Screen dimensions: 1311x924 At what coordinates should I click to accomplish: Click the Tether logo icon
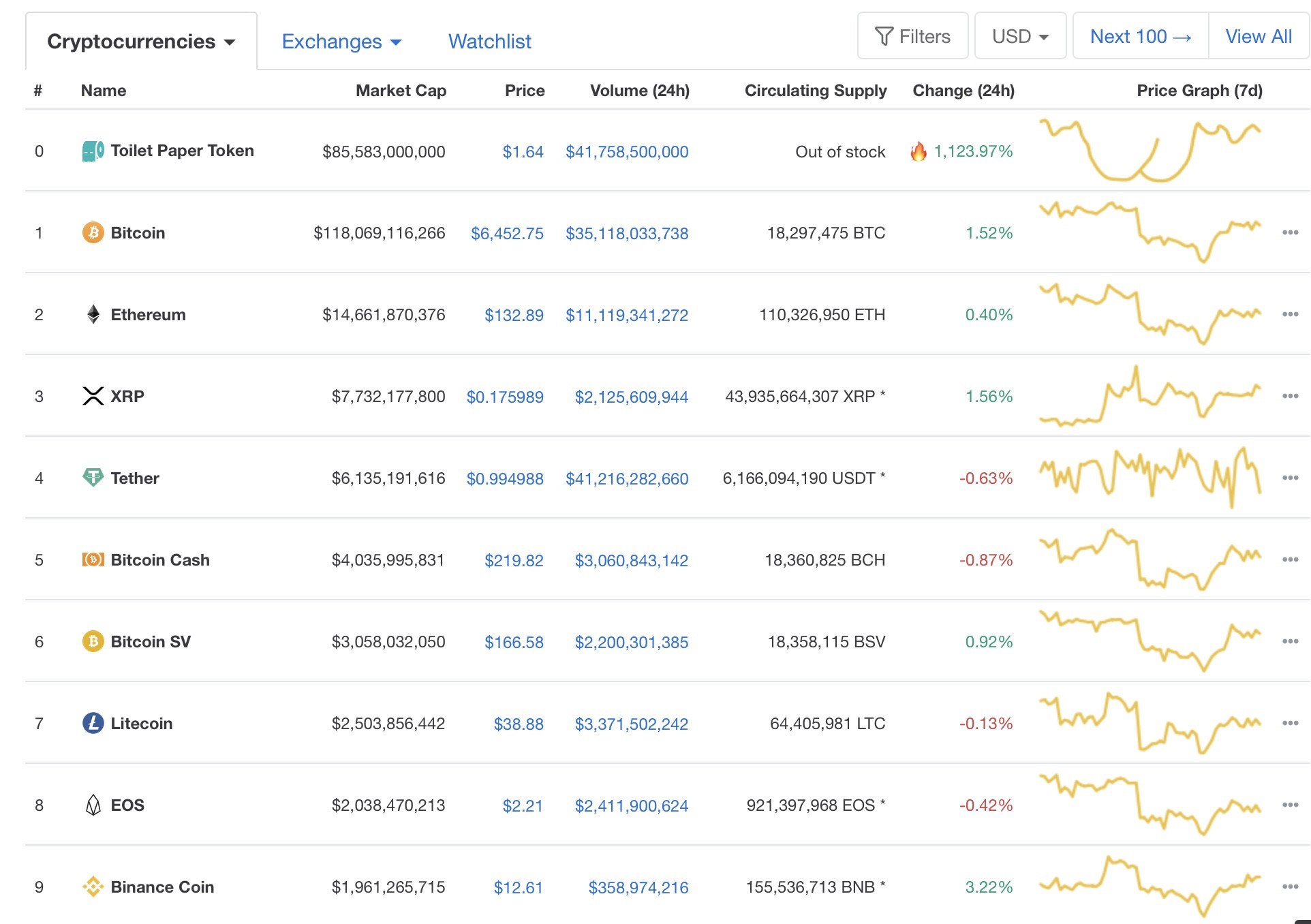[93, 478]
